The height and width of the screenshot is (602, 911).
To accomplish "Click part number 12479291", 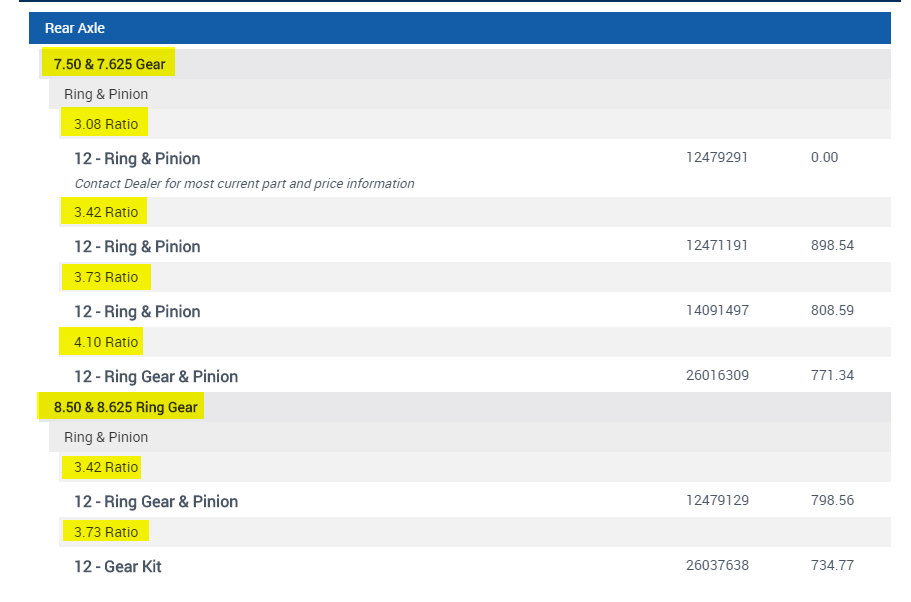I will pos(717,157).
